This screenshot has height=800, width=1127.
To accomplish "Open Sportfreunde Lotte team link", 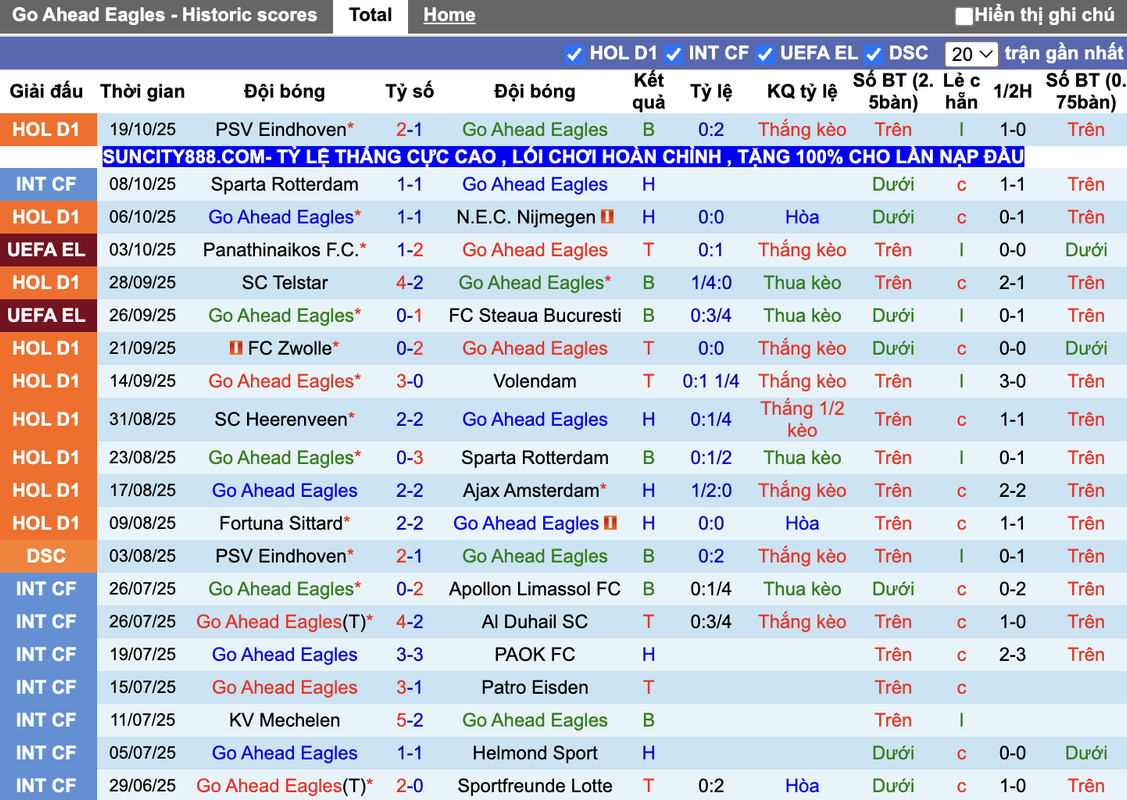I will 535,786.
